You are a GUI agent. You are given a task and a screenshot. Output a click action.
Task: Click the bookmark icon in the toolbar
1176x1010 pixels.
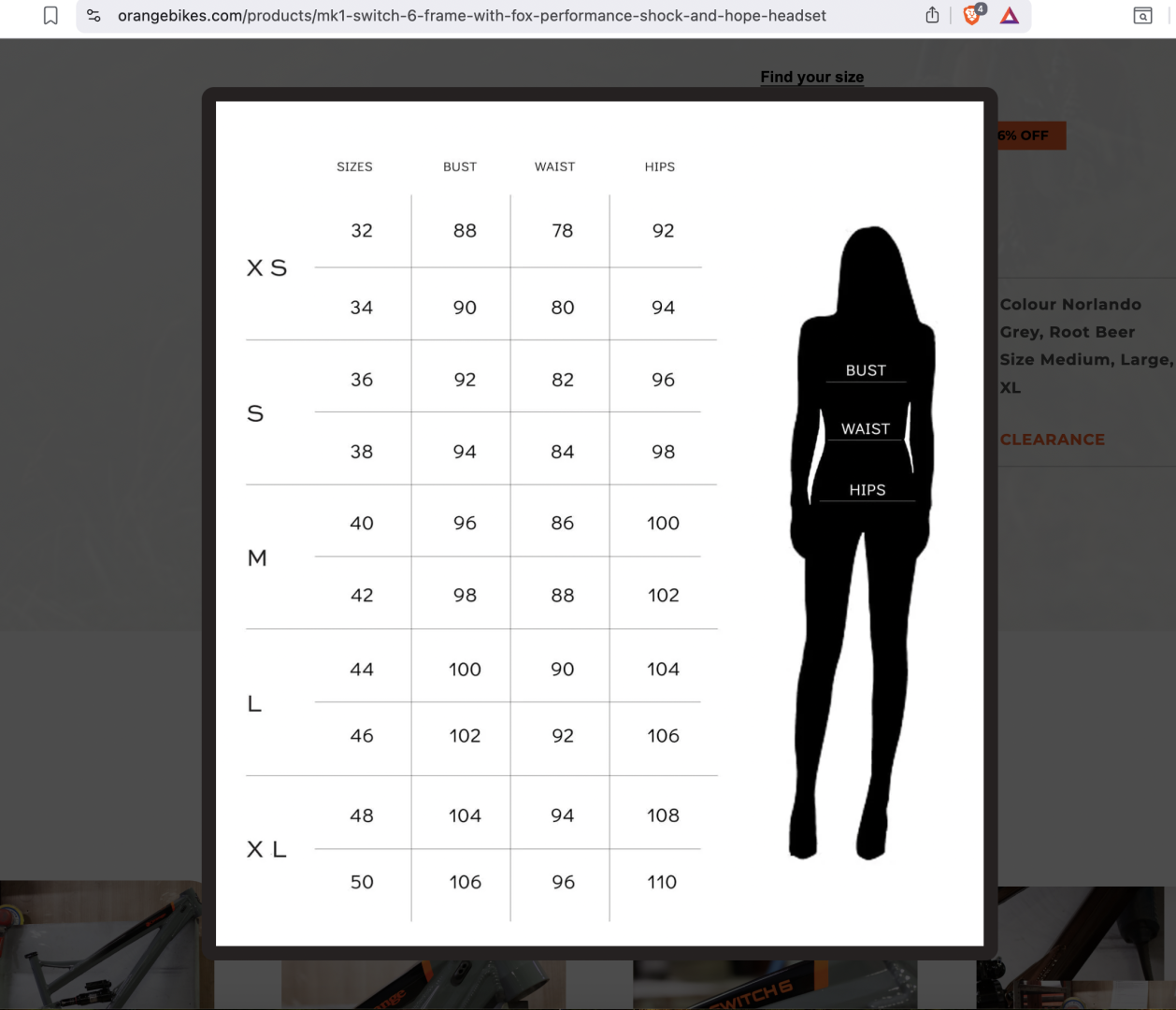(51, 16)
